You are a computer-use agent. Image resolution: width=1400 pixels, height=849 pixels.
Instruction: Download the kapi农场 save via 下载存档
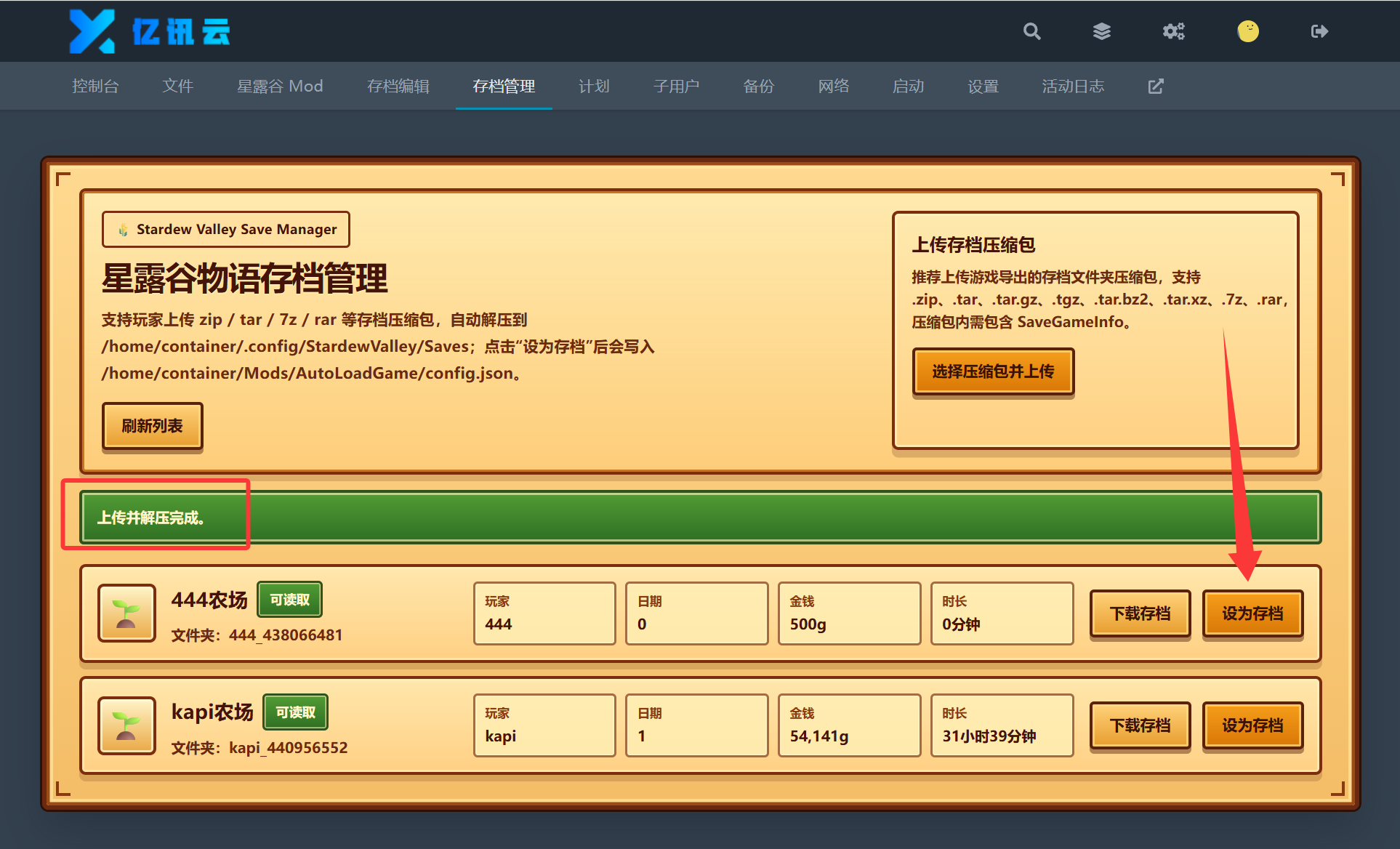point(1140,725)
